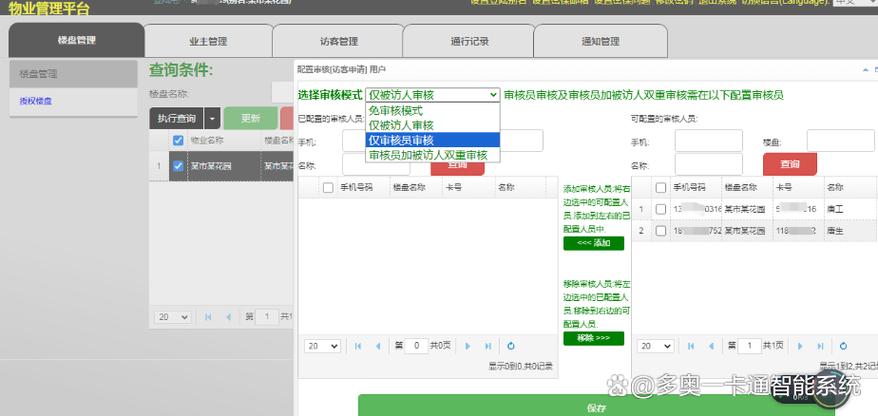Go to first page of available reviewers table
The width and height of the screenshot is (878, 416).
point(691,346)
